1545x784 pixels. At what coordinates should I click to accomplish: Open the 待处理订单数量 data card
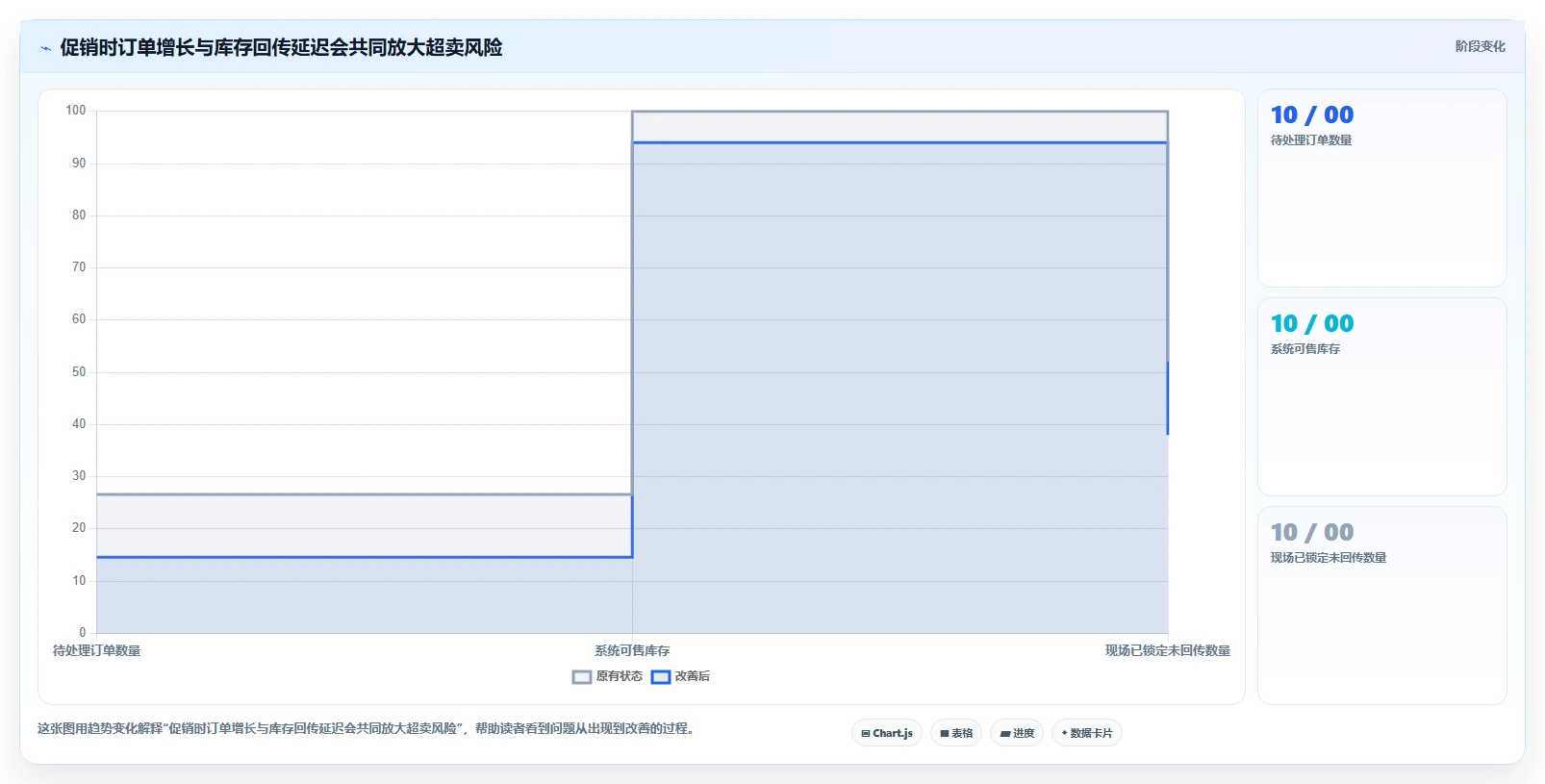coord(1382,188)
